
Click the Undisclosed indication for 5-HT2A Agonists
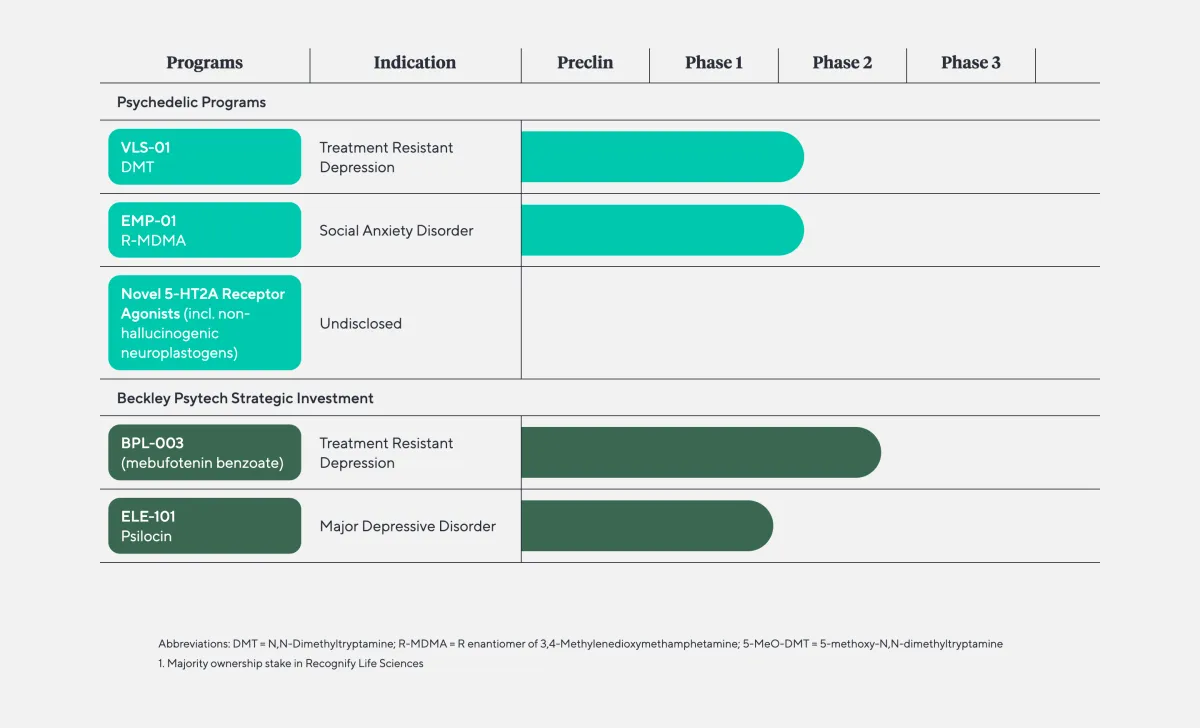point(361,323)
